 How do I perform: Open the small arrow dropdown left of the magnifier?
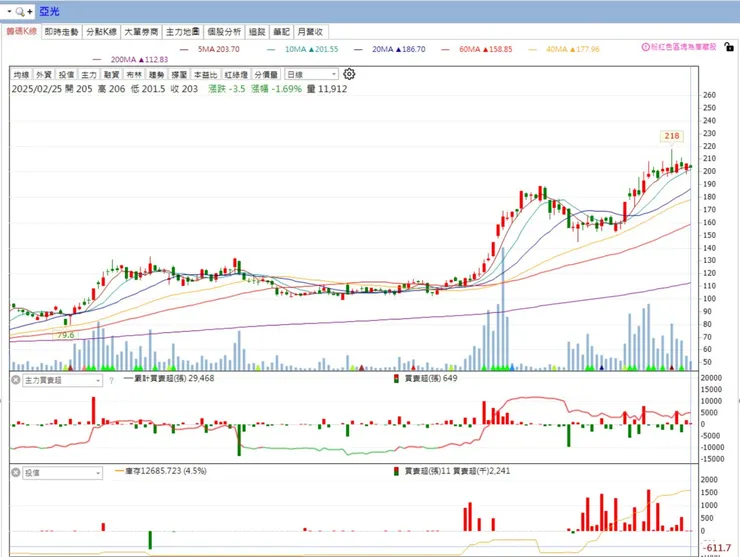click(x=9, y=11)
